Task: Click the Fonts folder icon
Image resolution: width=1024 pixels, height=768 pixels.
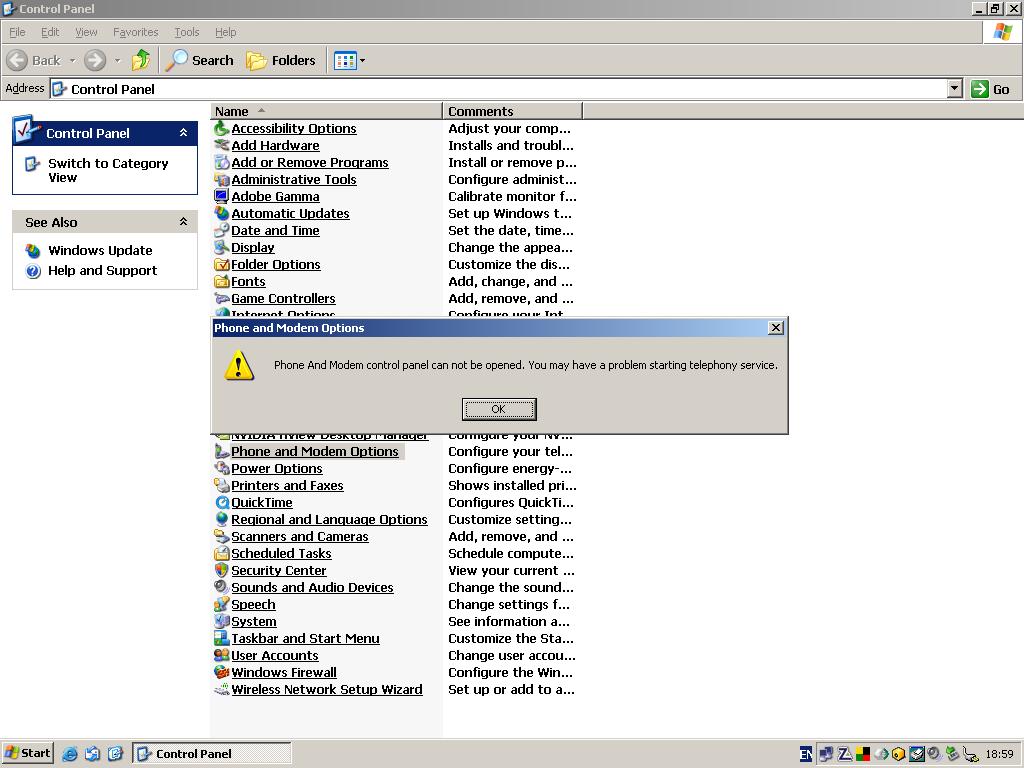Action: click(x=222, y=281)
